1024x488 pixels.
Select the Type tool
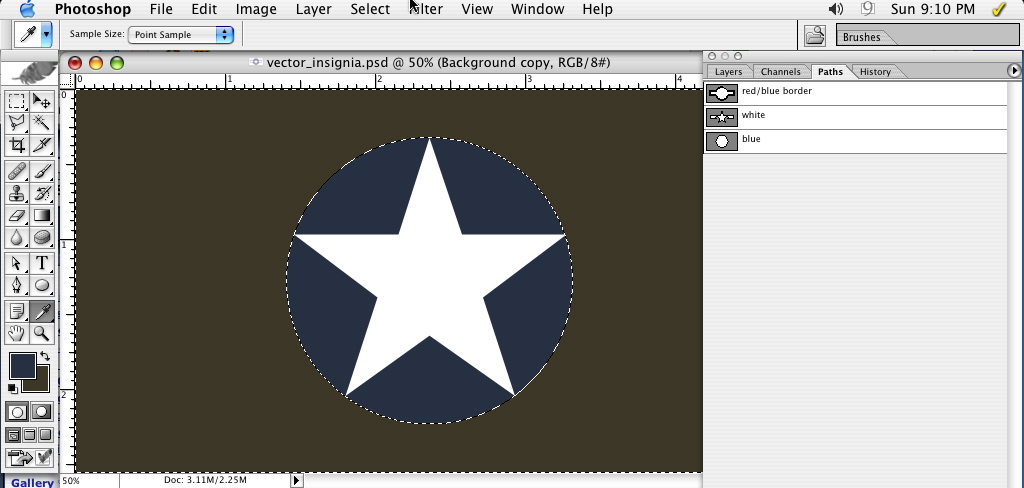pos(42,263)
